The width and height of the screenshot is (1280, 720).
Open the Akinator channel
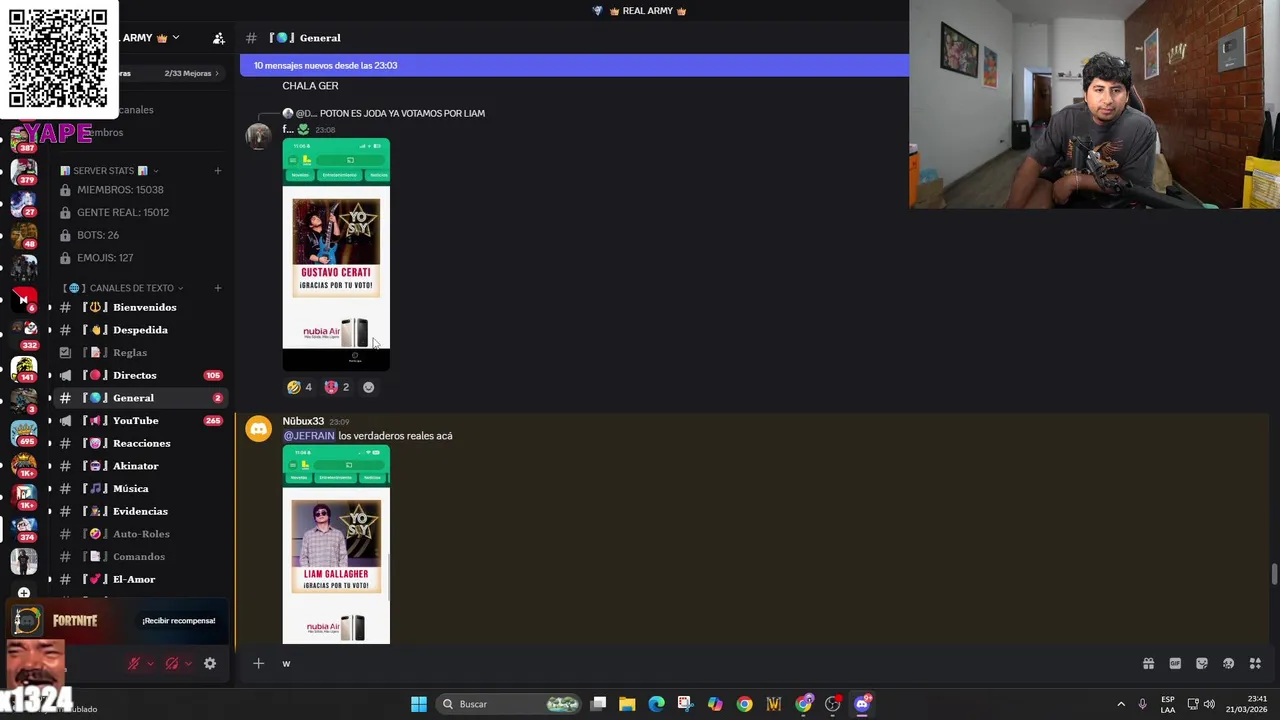click(140, 466)
